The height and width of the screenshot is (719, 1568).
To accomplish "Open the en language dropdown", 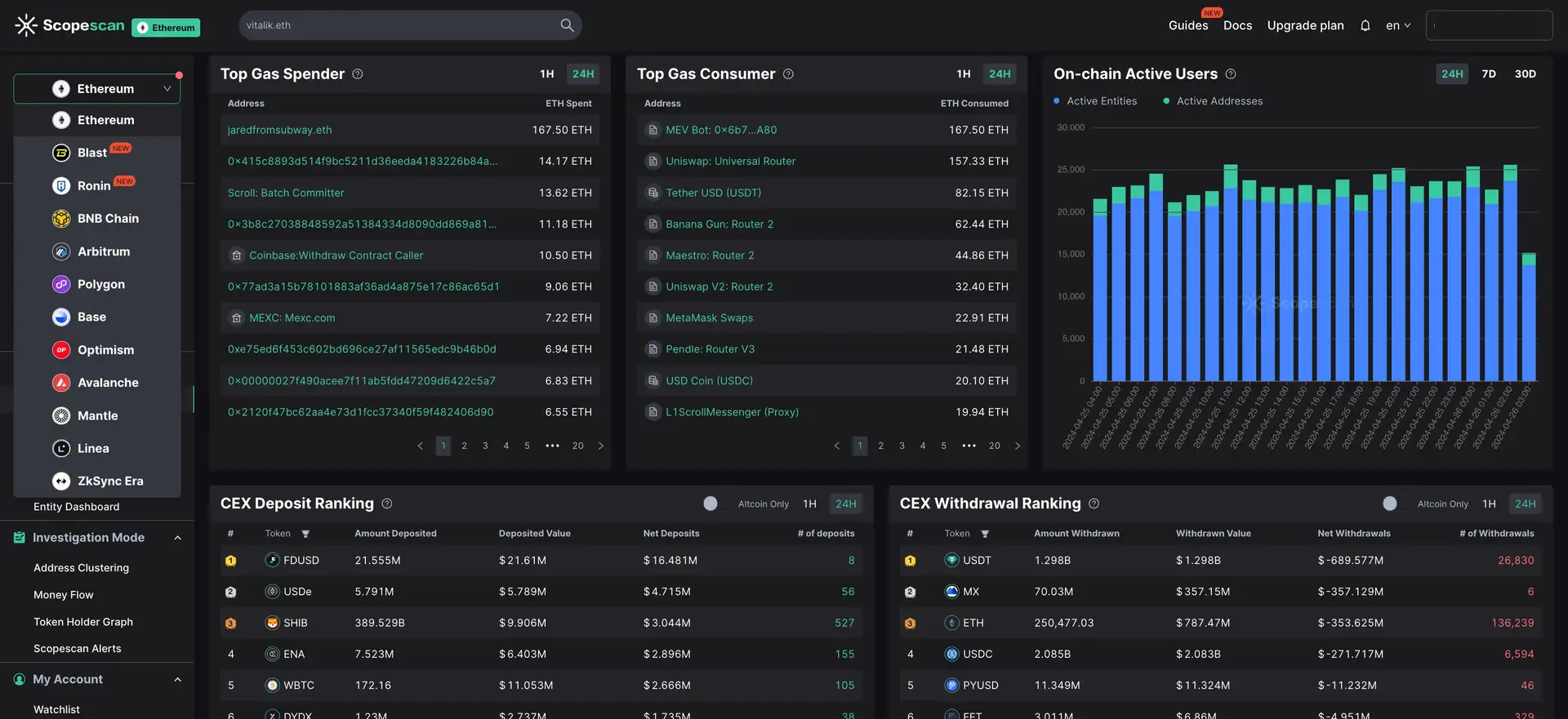I will pos(1398,25).
